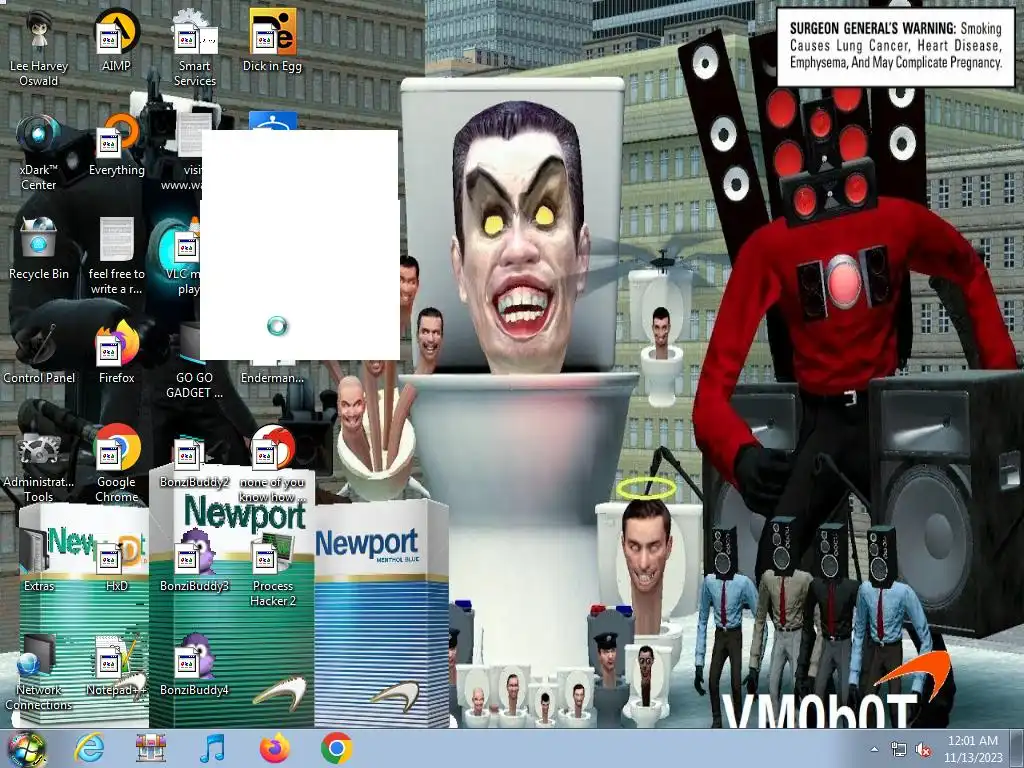
Task: Launch Internet Explorer from the taskbar
Action: tap(89, 748)
